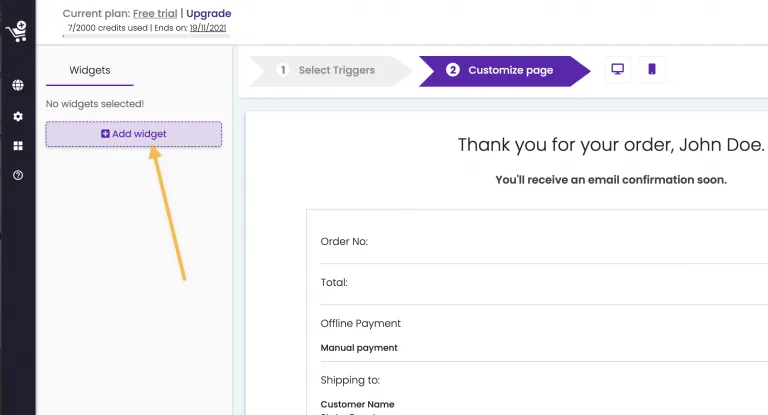Select the Offline Payment section
768x415 pixels.
[x=544, y=335]
